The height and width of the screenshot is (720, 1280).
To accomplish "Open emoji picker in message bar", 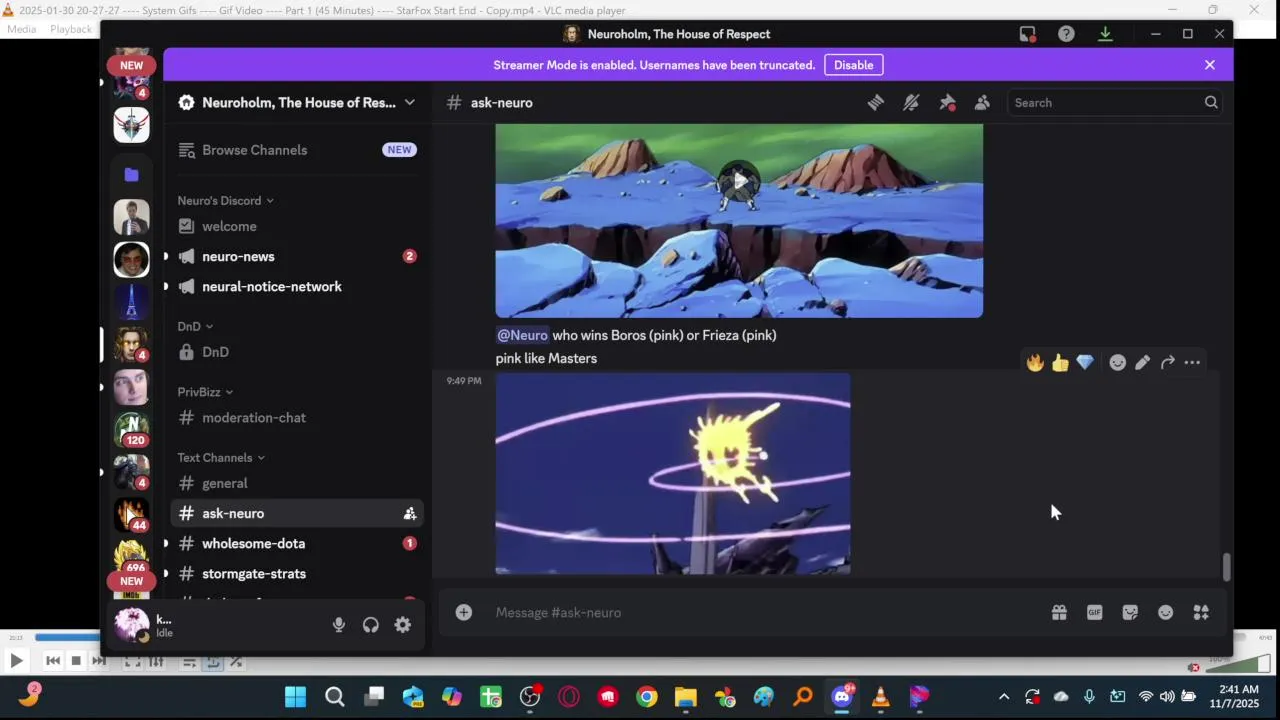I will tap(1166, 612).
